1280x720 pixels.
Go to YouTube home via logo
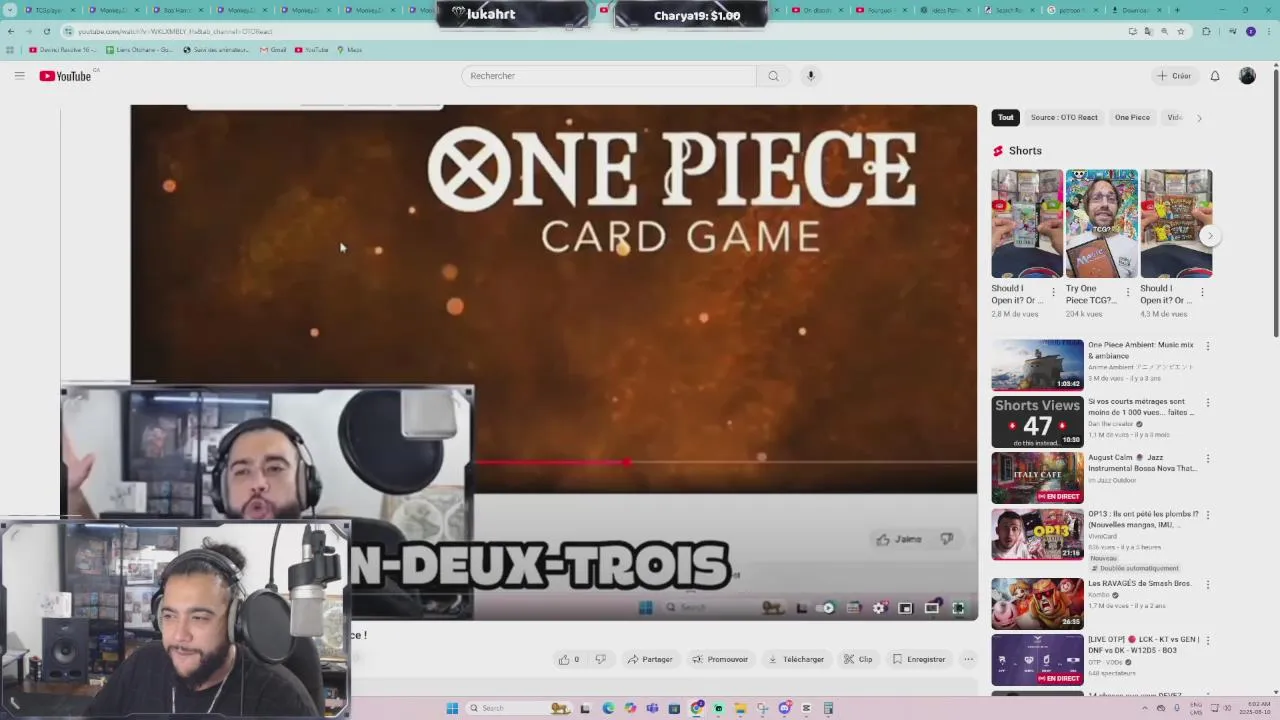point(66,76)
